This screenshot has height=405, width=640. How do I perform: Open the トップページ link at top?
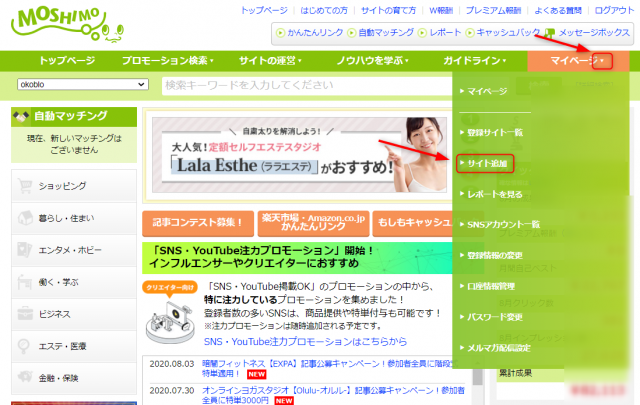(264, 10)
